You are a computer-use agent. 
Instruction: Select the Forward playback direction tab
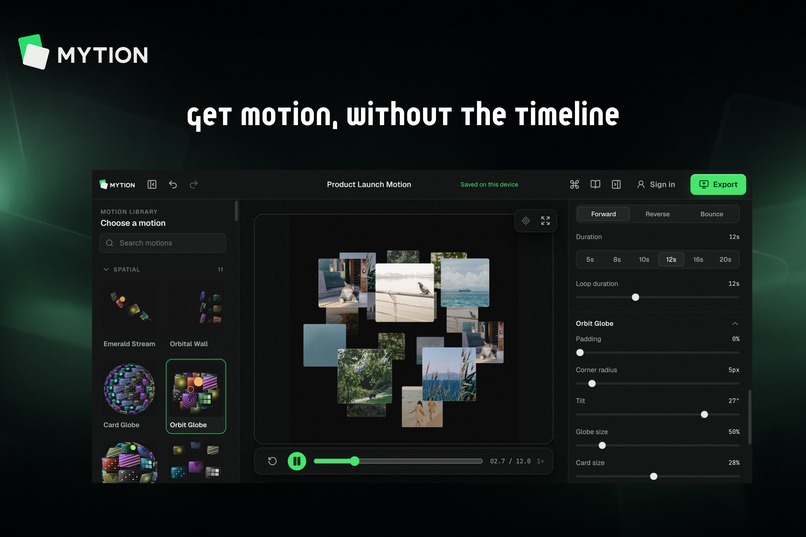click(x=603, y=214)
